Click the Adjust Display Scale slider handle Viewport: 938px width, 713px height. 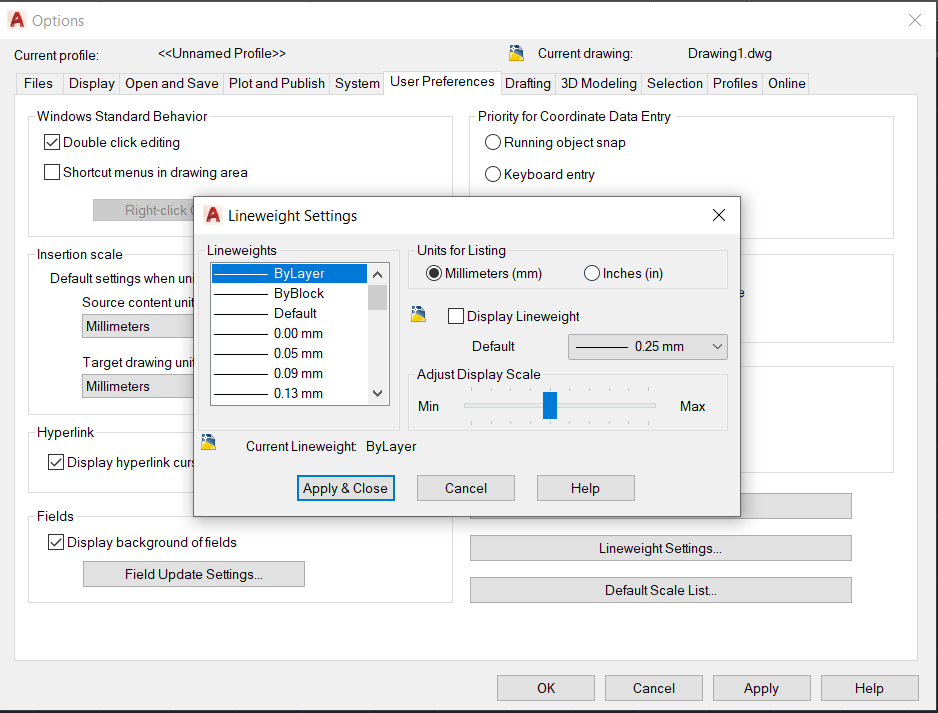pyautogui.click(x=550, y=406)
